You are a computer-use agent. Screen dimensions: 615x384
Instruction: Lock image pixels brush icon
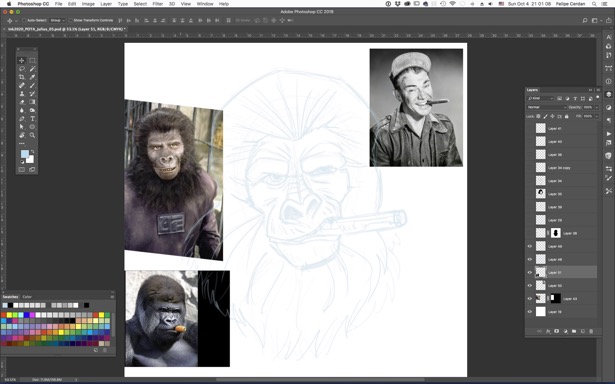pos(545,116)
